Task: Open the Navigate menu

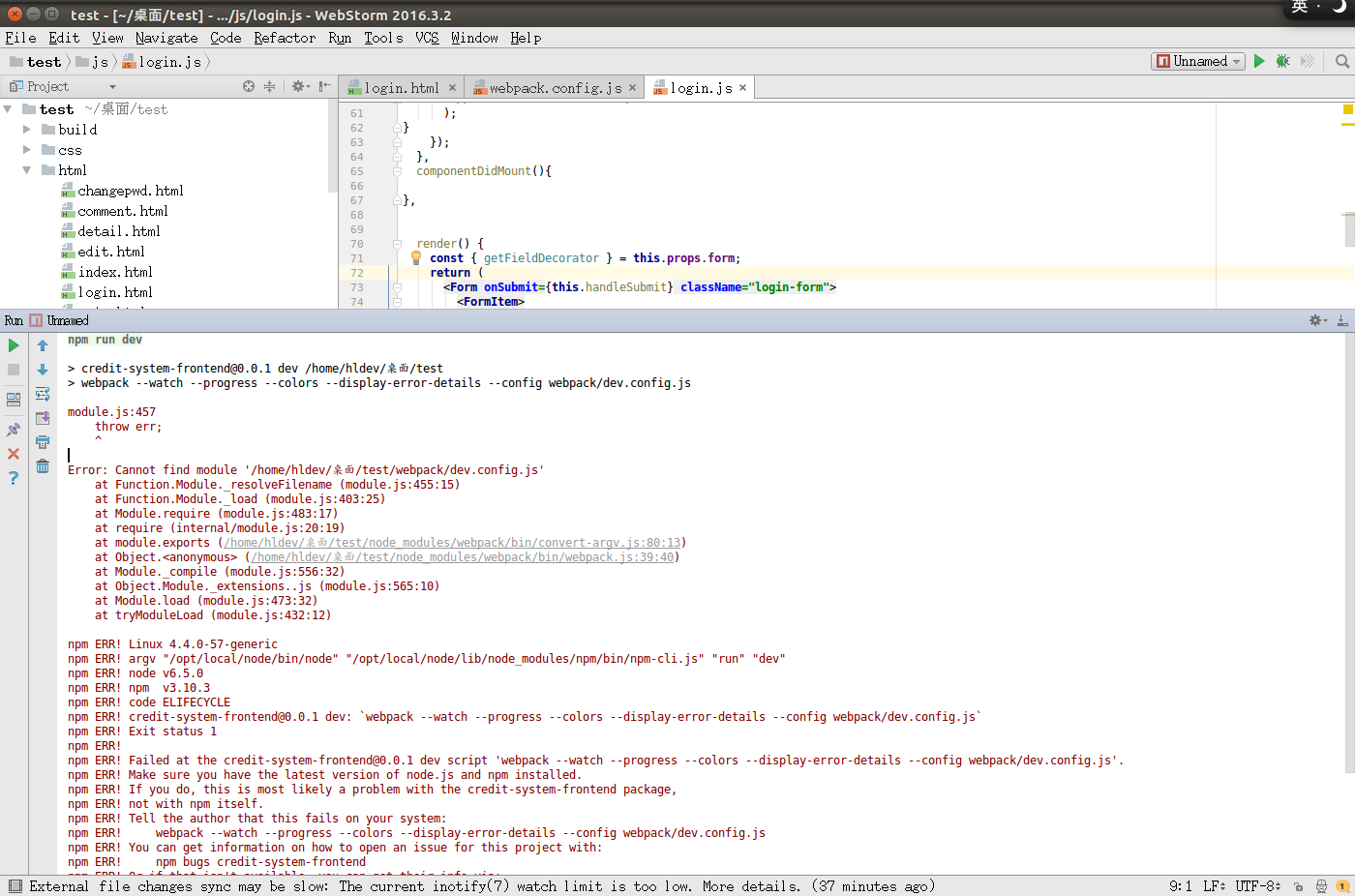Action: [x=166, y=38]
